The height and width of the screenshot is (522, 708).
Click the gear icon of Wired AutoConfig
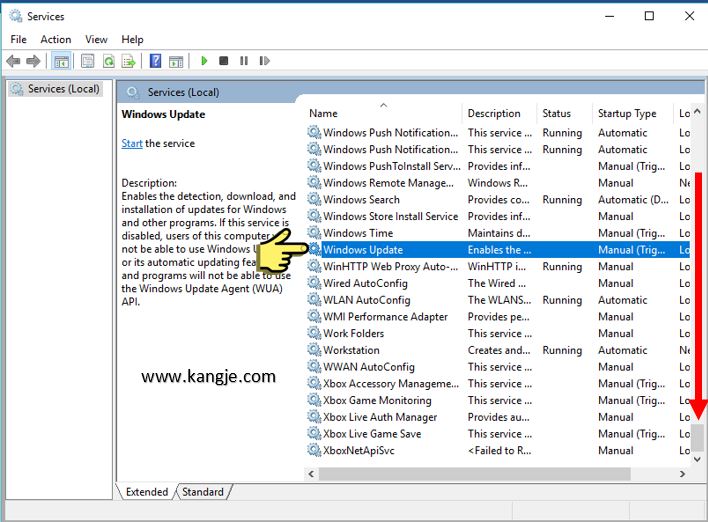pyautogui.click(x=314, y=283)
